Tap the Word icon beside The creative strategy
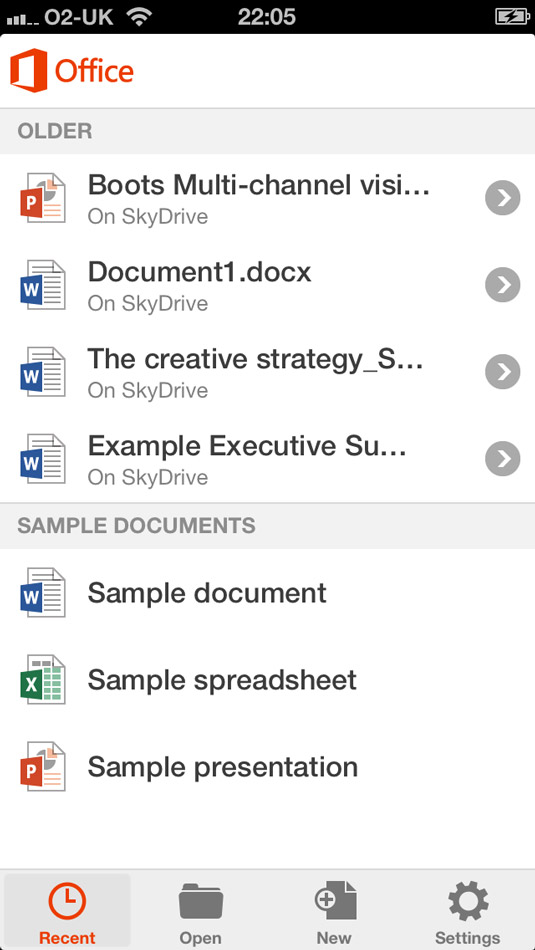This screenshot has height=950, width=535. click(x=42, y=372)
